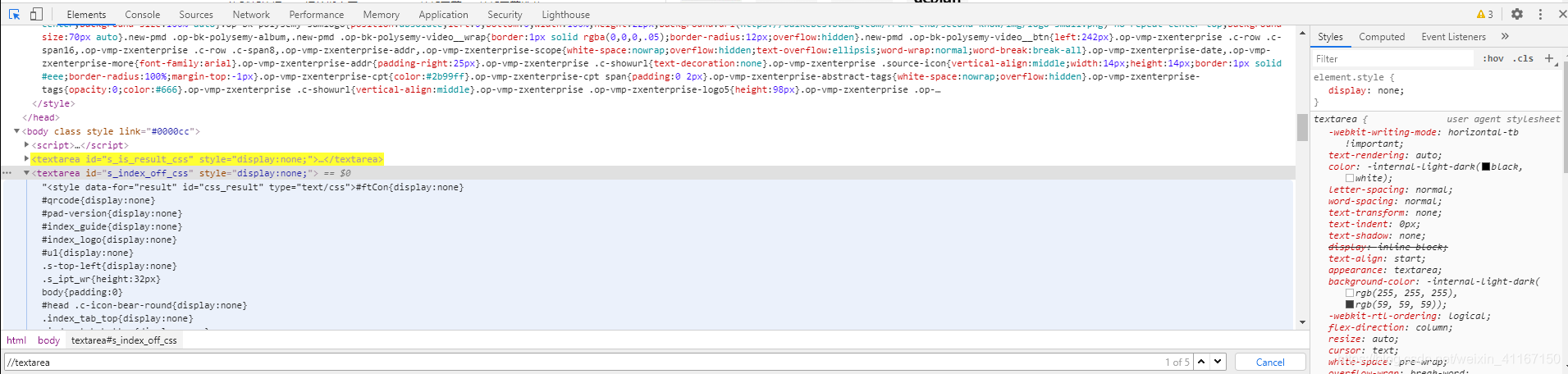Click the text-rendering: auto style property

pos(1385,155)
